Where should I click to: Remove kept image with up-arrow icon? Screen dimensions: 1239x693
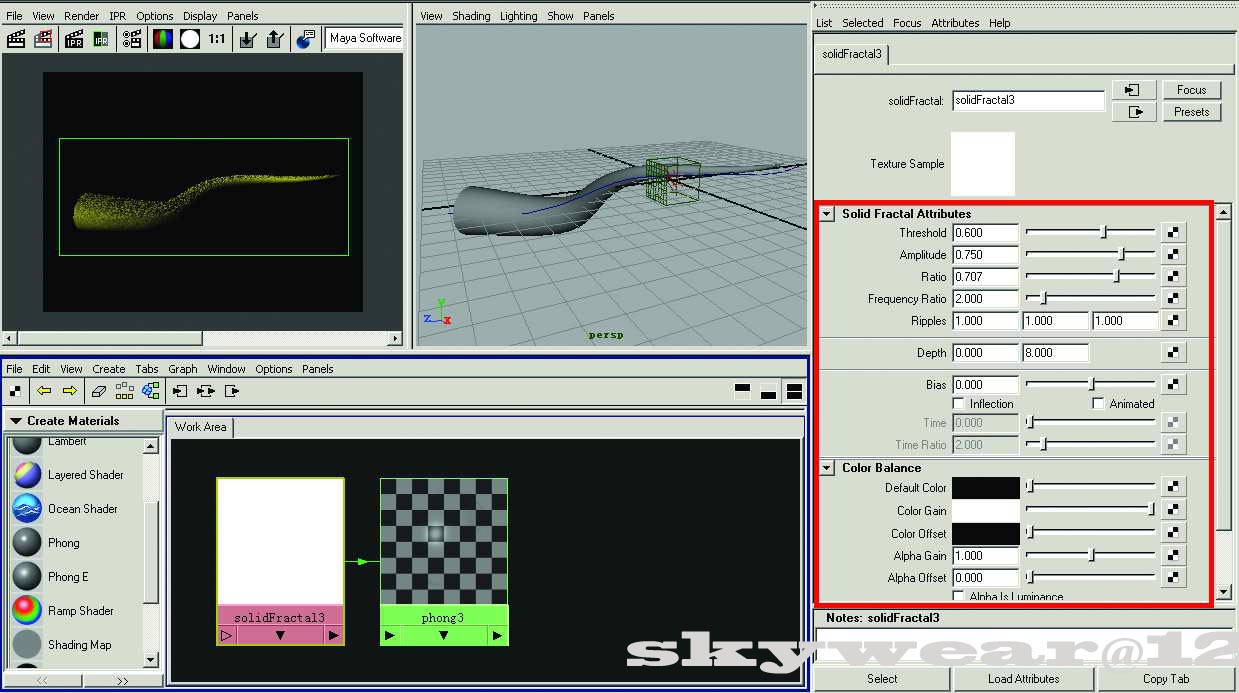[x=275, y=39]
